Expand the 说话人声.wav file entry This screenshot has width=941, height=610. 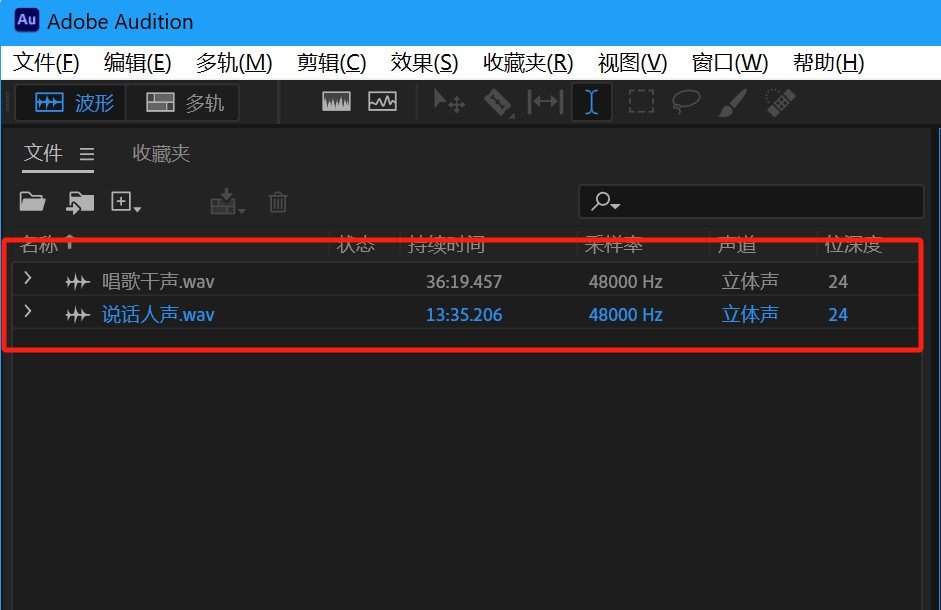[28, 313]
